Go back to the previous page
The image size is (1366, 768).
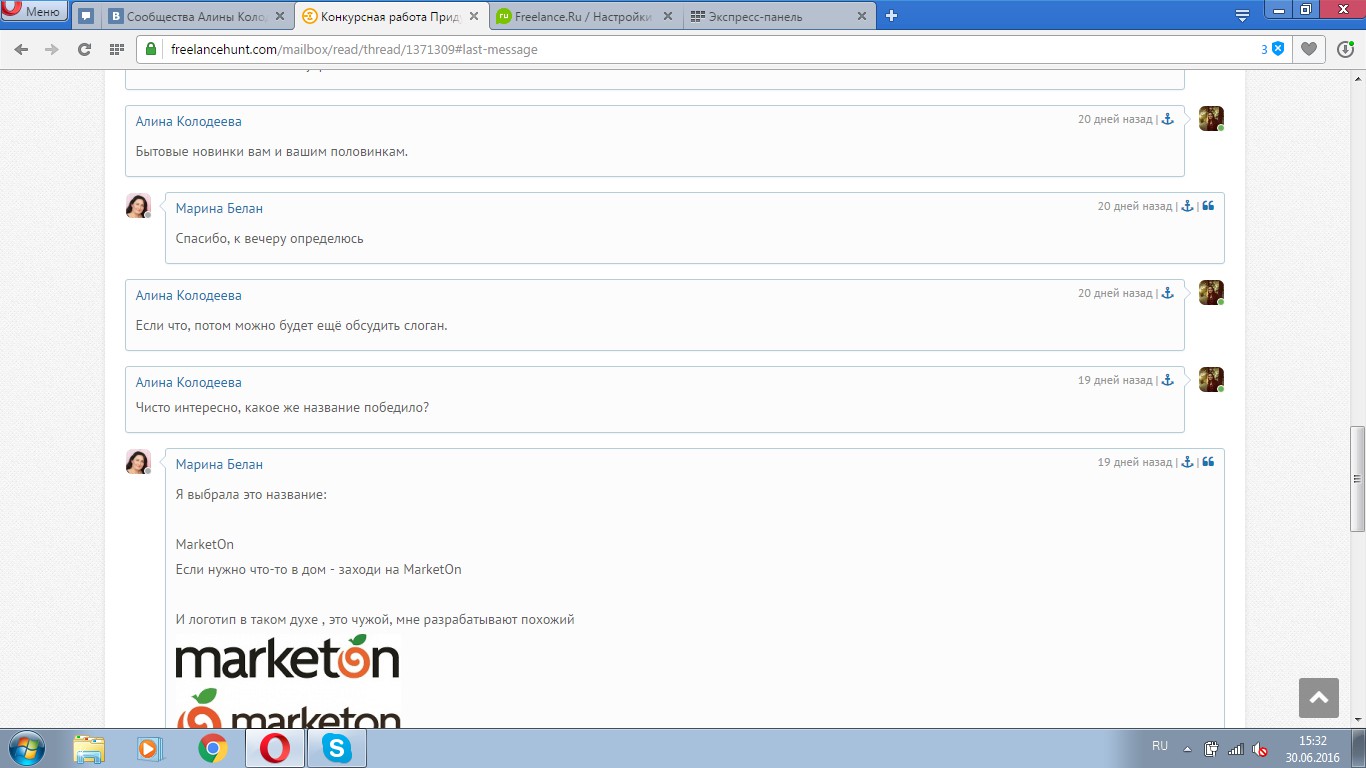pyautogui.click(x=22, y=49)
